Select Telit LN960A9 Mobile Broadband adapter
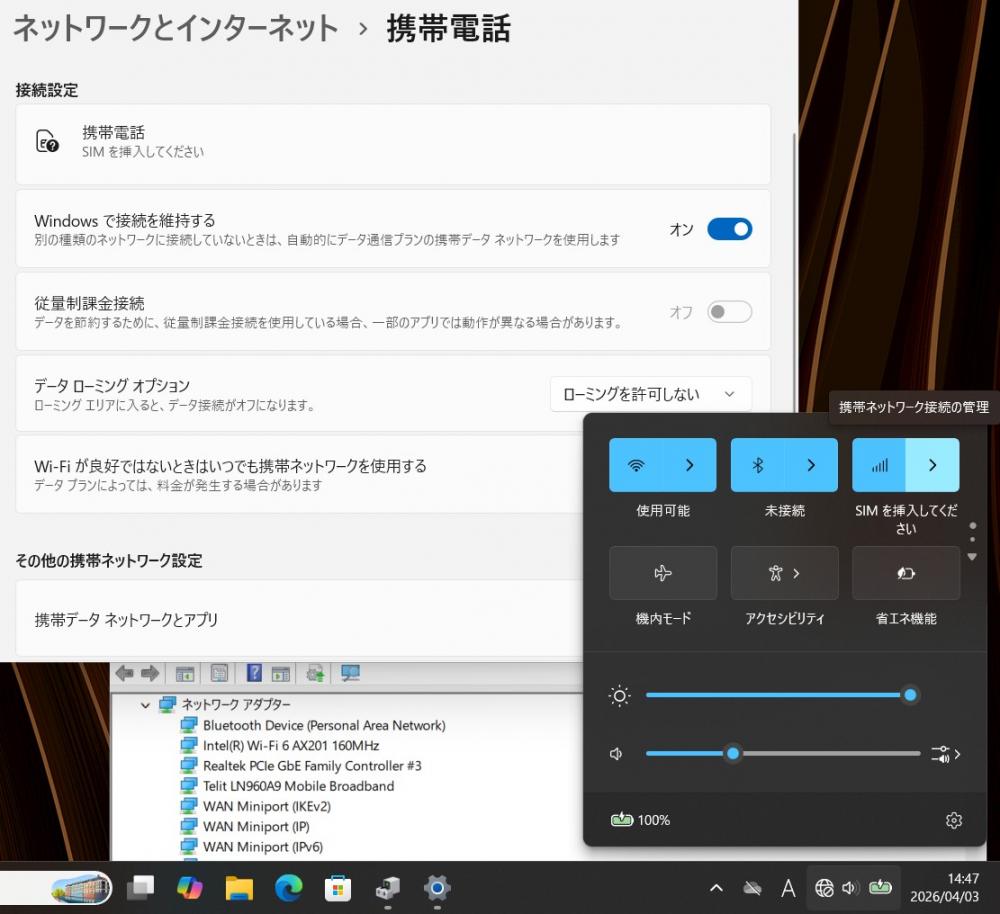1000x914 pixels. (x=298, y=786)
